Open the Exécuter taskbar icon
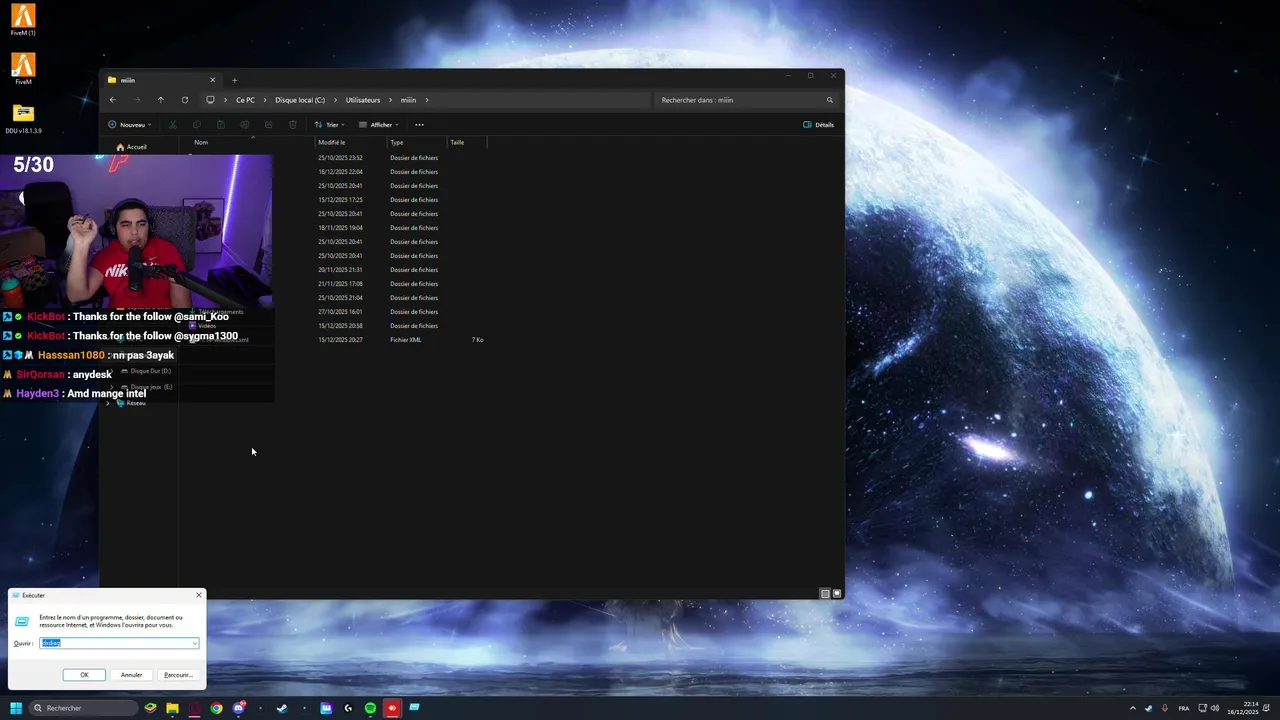Viewport: 1280px width, 720px height. (x=414, y=708)
